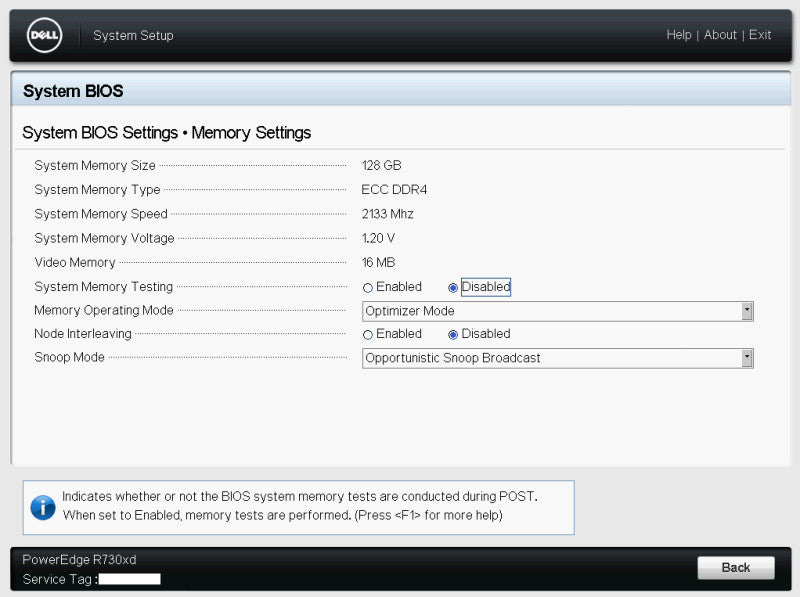Click the Back button
Viewport: 800px width, 597px height.
(x=736, y=567)
